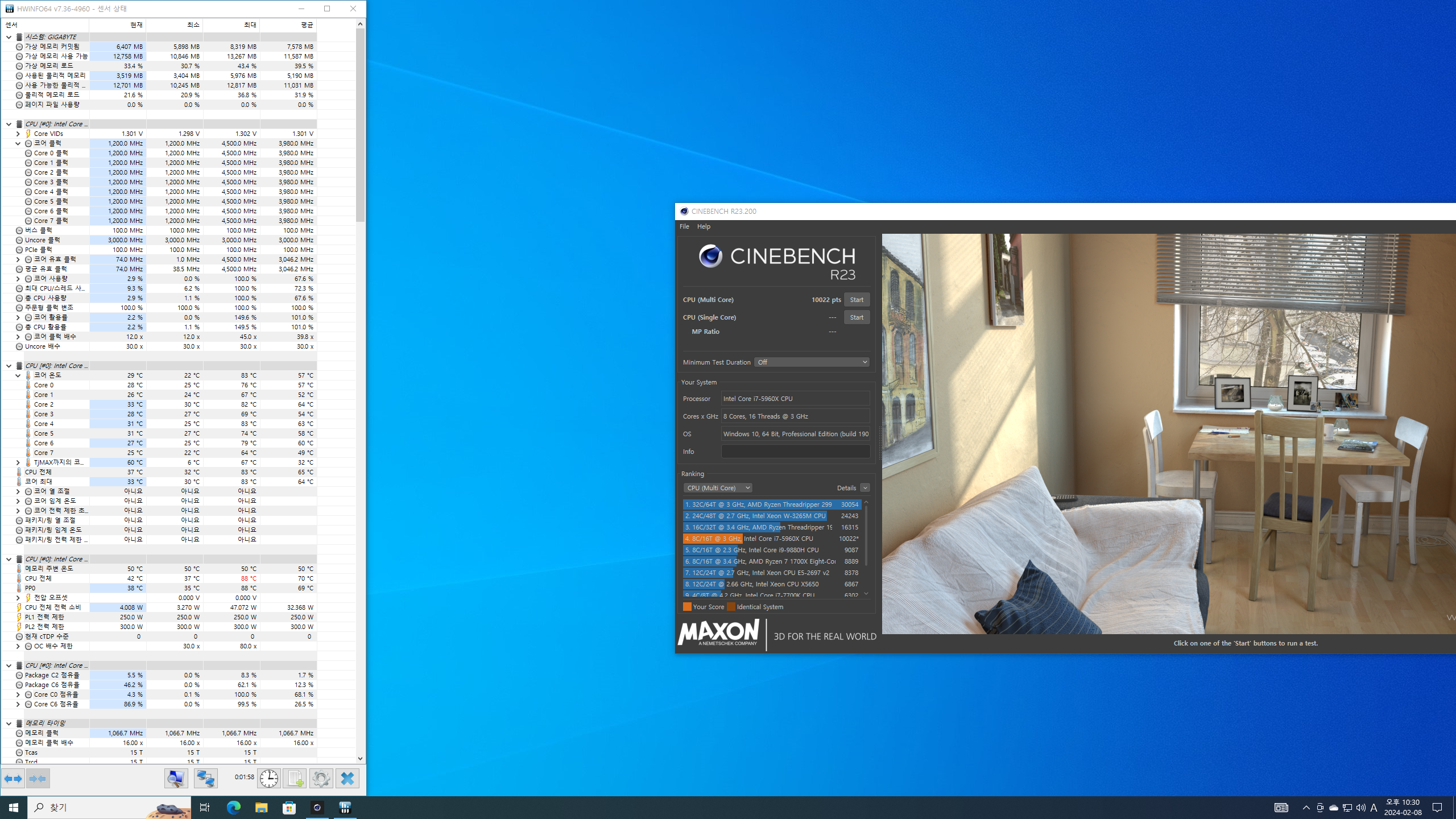This screenshot has width=1456, height=819.
Task: Start the CPU (Single Core) test
Action: coord(856,317)
